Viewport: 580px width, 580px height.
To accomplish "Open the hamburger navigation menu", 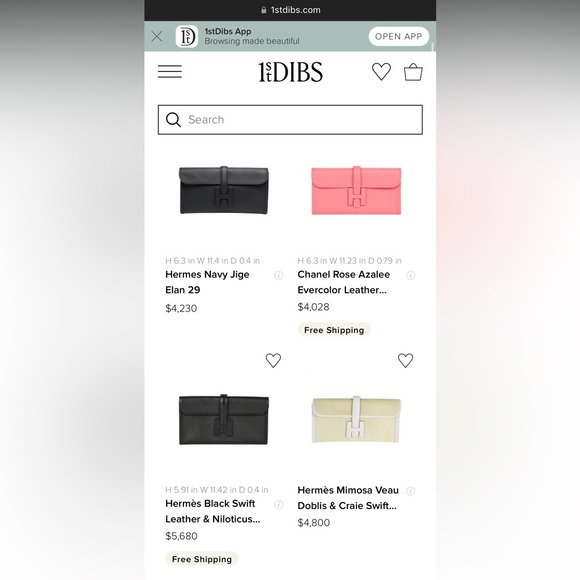I will point(170,71).
